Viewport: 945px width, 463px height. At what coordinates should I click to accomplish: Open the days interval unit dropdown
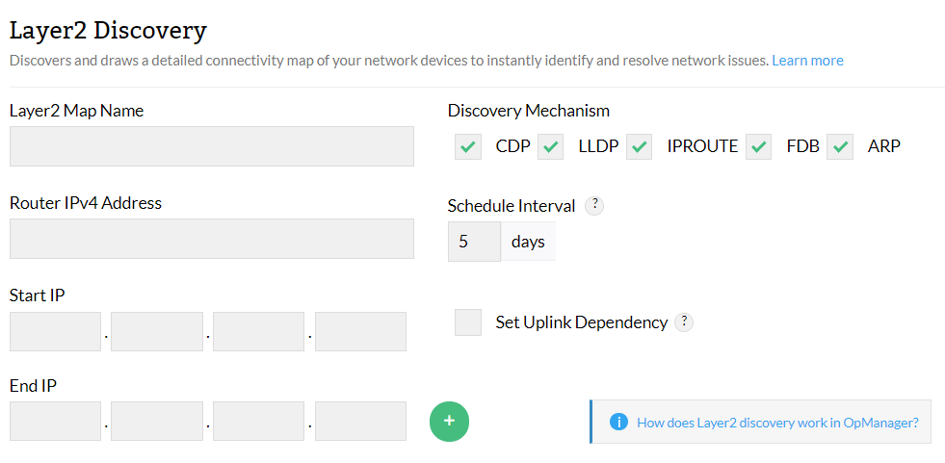[x=528, y=242]
